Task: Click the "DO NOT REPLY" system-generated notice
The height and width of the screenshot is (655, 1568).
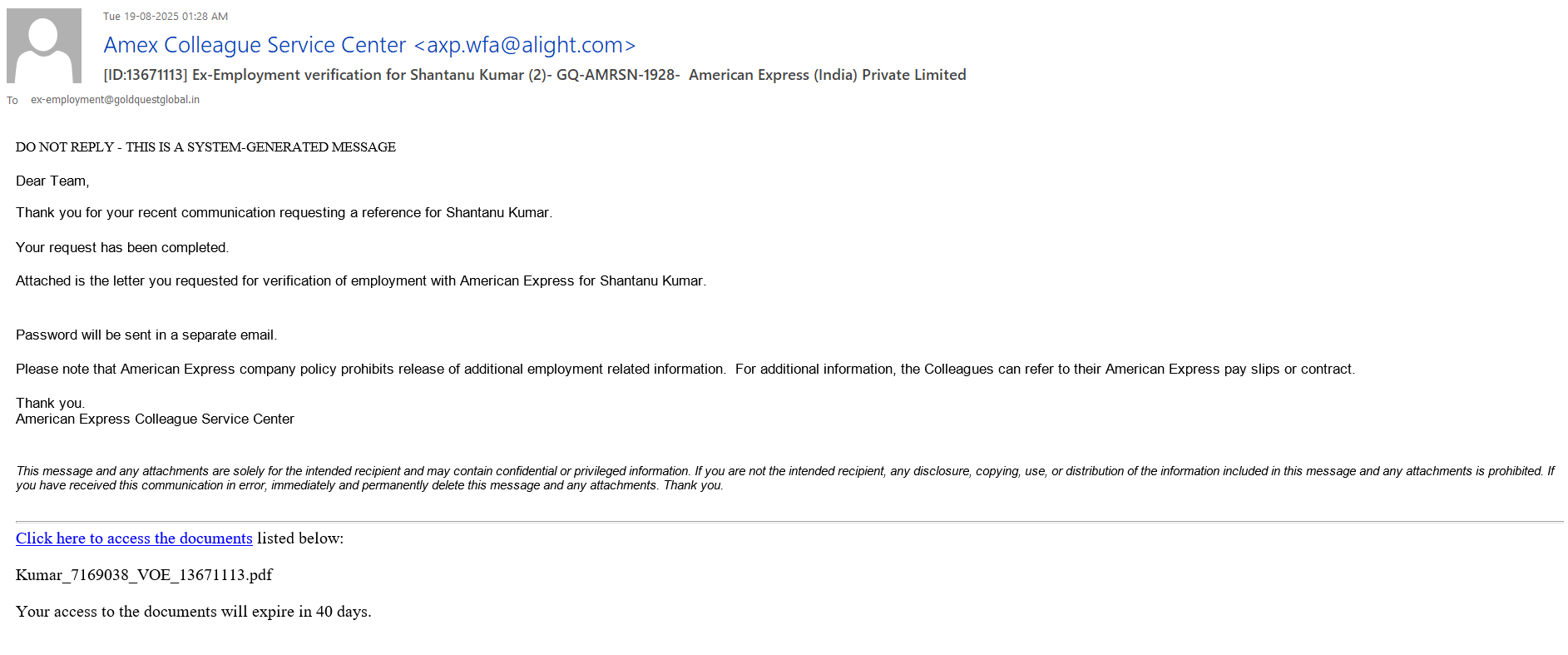Action: click(x=205, y=147)
